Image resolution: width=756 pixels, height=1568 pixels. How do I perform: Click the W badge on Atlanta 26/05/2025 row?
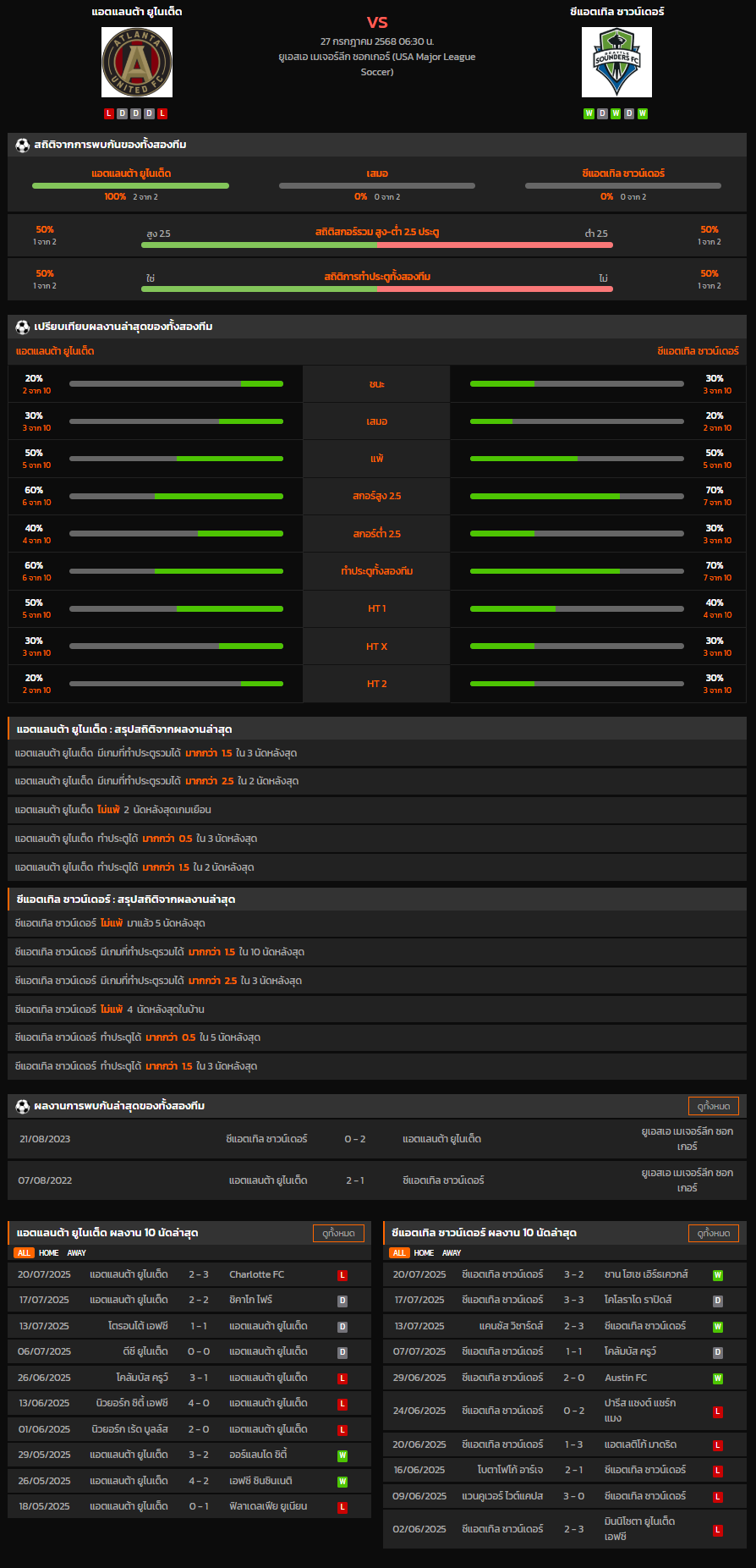click(x=342, y=1482)
